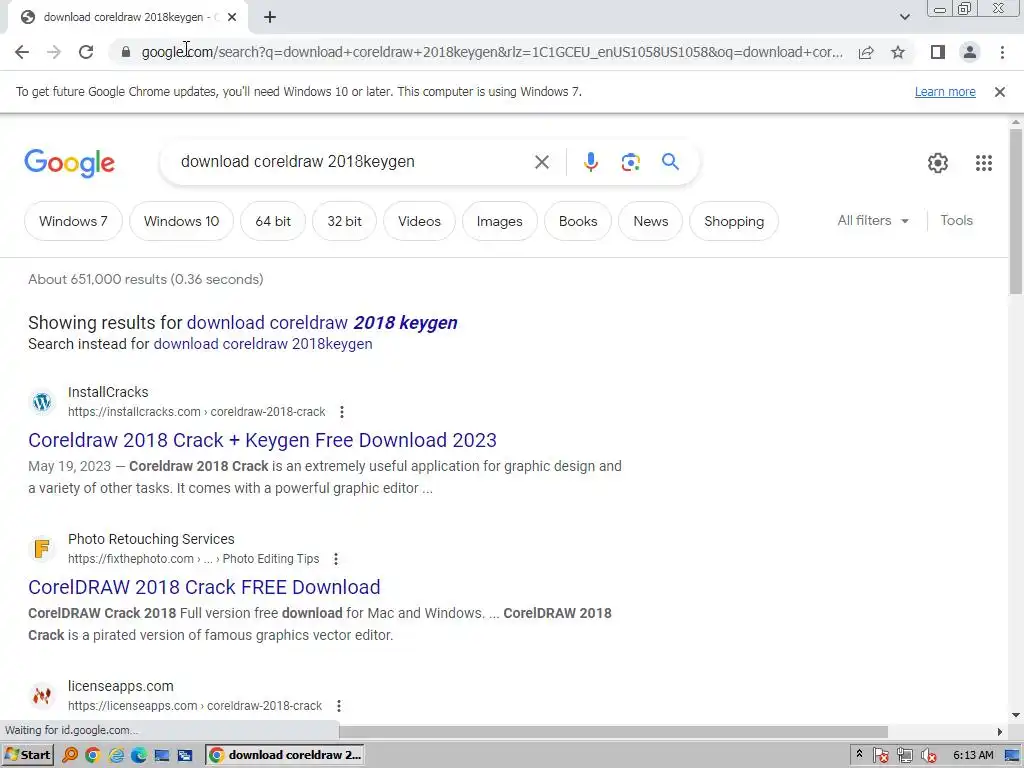Click the licenseapps.com favicon
Screen dimensions: 1024x768
pos(42,696)
